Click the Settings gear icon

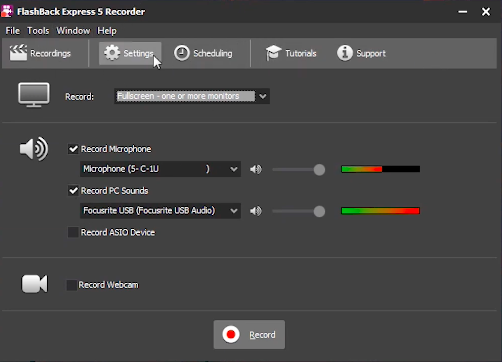pos(112,53)
